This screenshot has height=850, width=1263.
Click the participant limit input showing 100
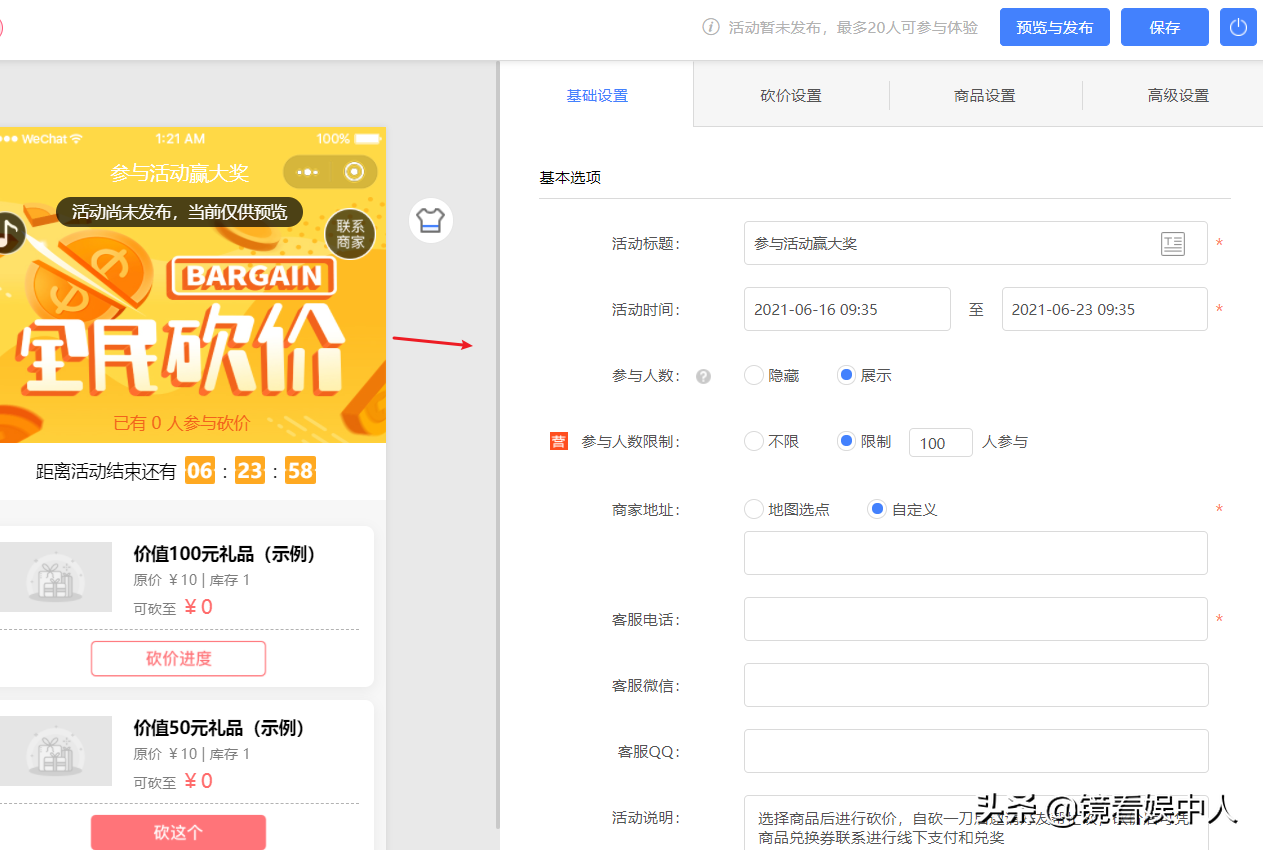940,442
